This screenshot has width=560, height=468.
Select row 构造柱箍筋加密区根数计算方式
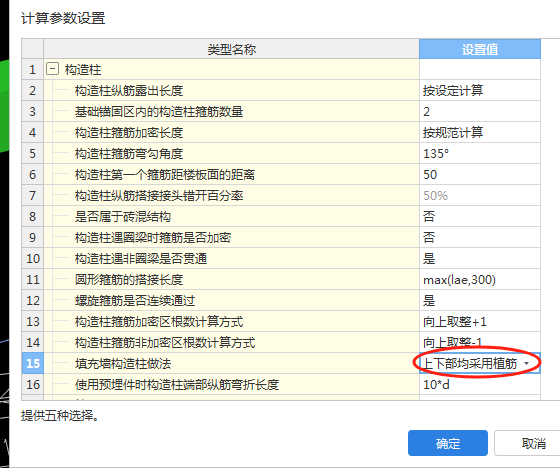[231, 322]
